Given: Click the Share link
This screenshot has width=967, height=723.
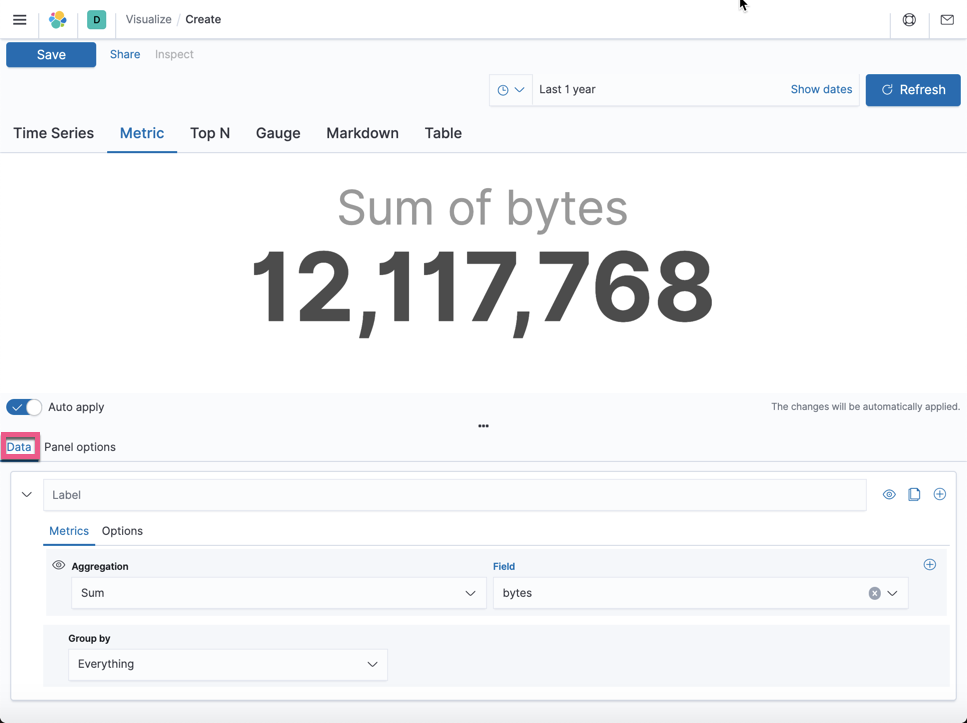Looking at the screenshot, I should [124, 54].
